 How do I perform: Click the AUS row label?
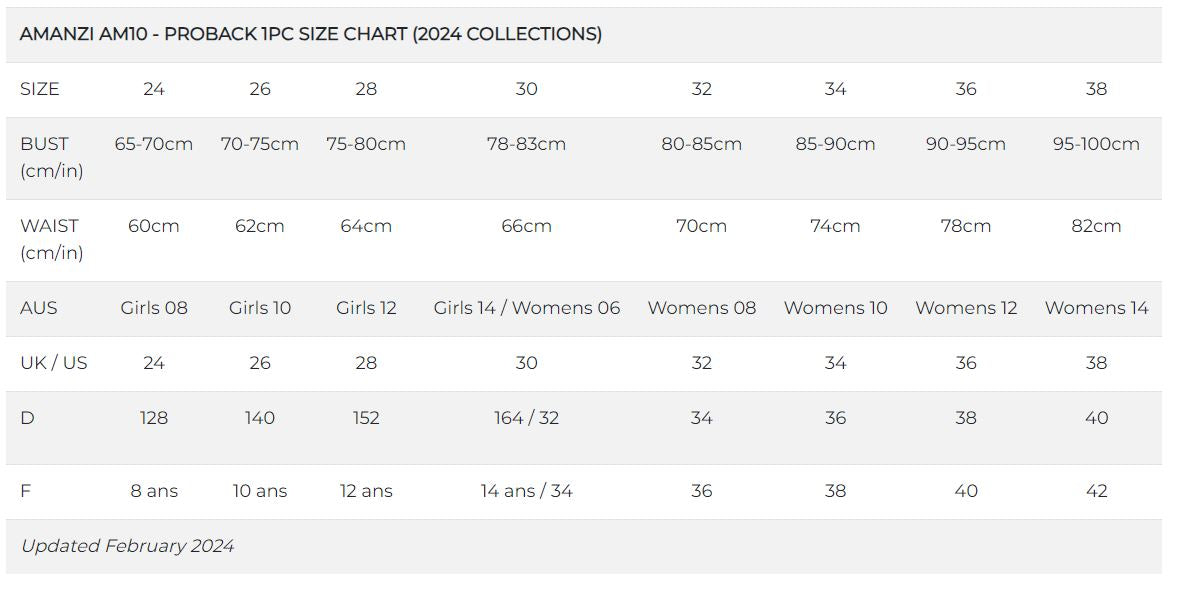pyautogui.click(x=39, y=308)
